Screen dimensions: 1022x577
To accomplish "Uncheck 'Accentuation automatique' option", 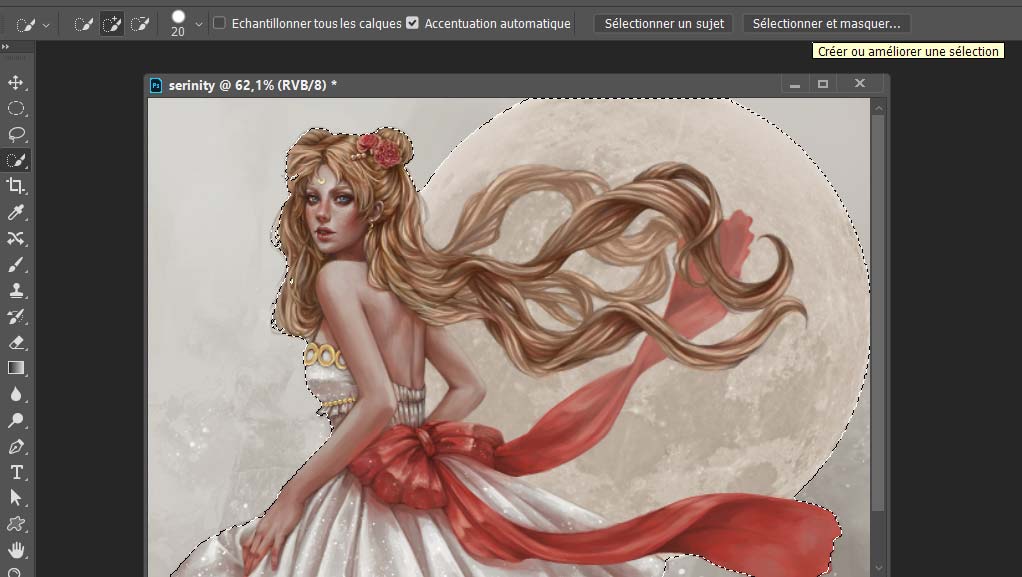I will pos(412,23).
